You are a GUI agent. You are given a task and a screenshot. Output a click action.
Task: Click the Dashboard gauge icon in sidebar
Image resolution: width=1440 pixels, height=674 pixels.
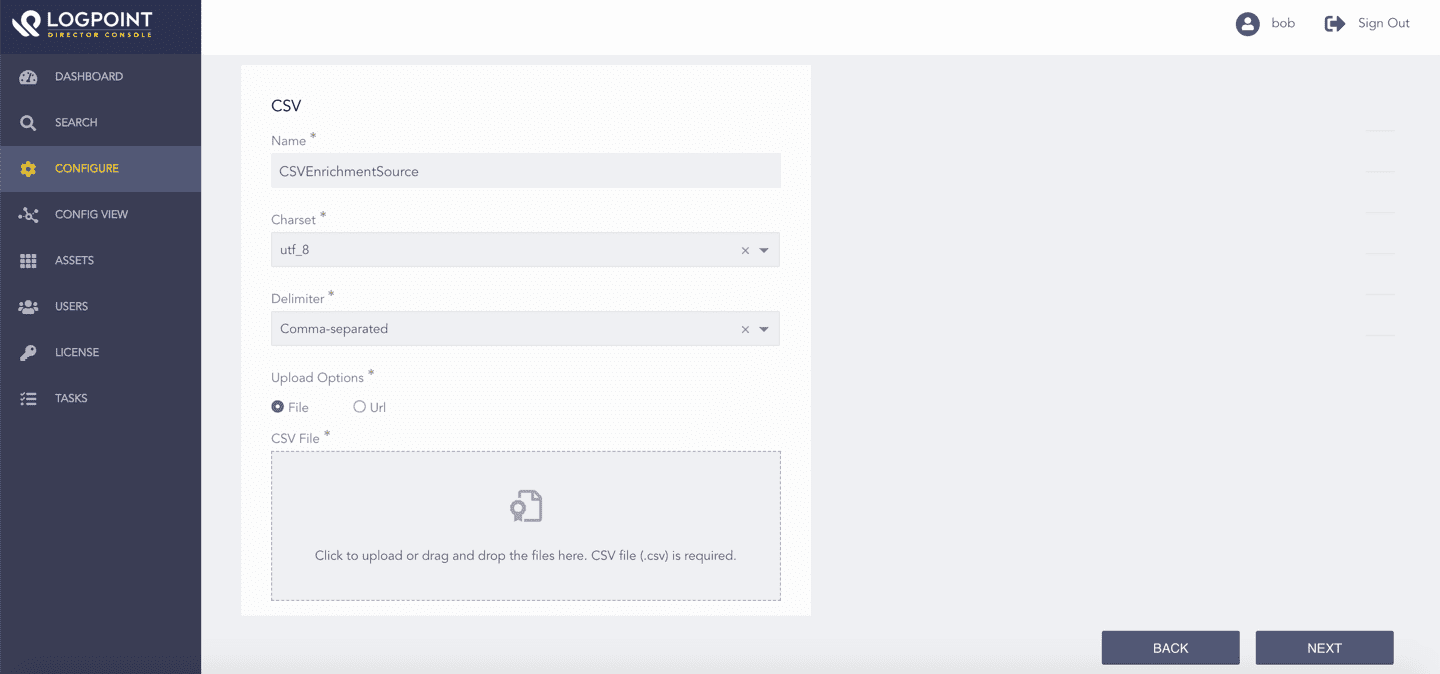coord(28,77)
